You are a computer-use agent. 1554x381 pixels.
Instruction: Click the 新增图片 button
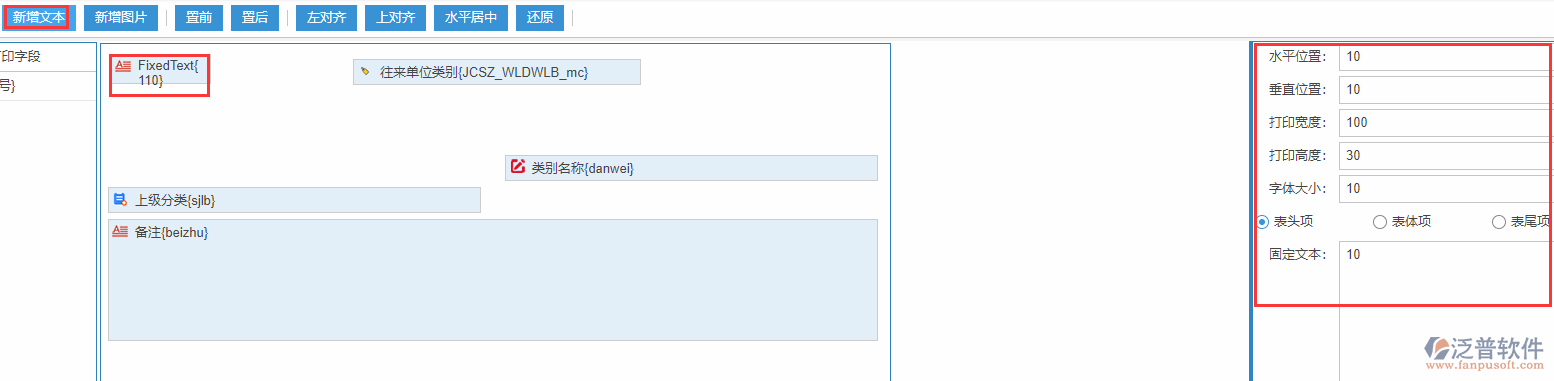click(x=121, y=17)
